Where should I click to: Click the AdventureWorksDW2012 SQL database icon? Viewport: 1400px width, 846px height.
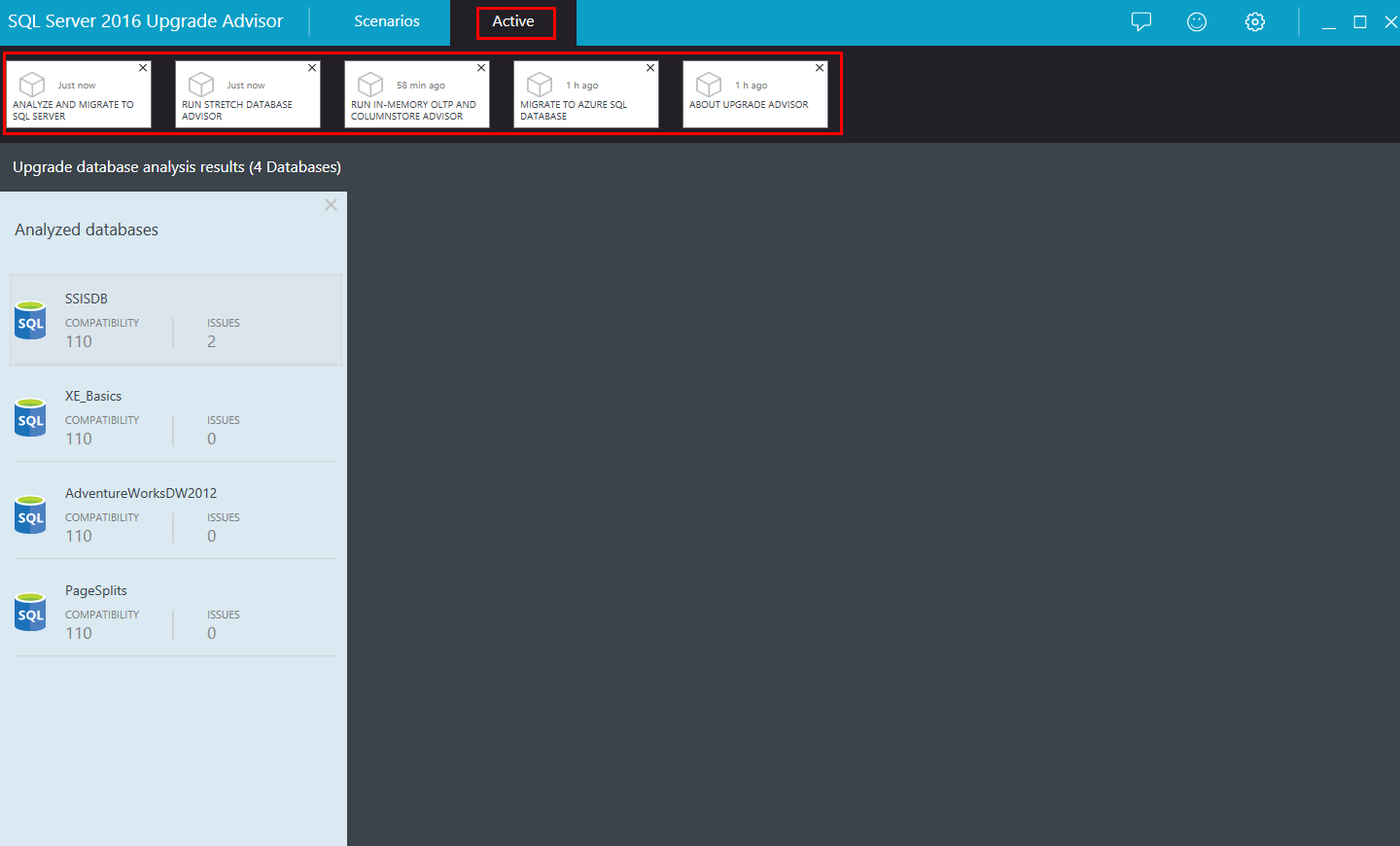pos(30,514)
